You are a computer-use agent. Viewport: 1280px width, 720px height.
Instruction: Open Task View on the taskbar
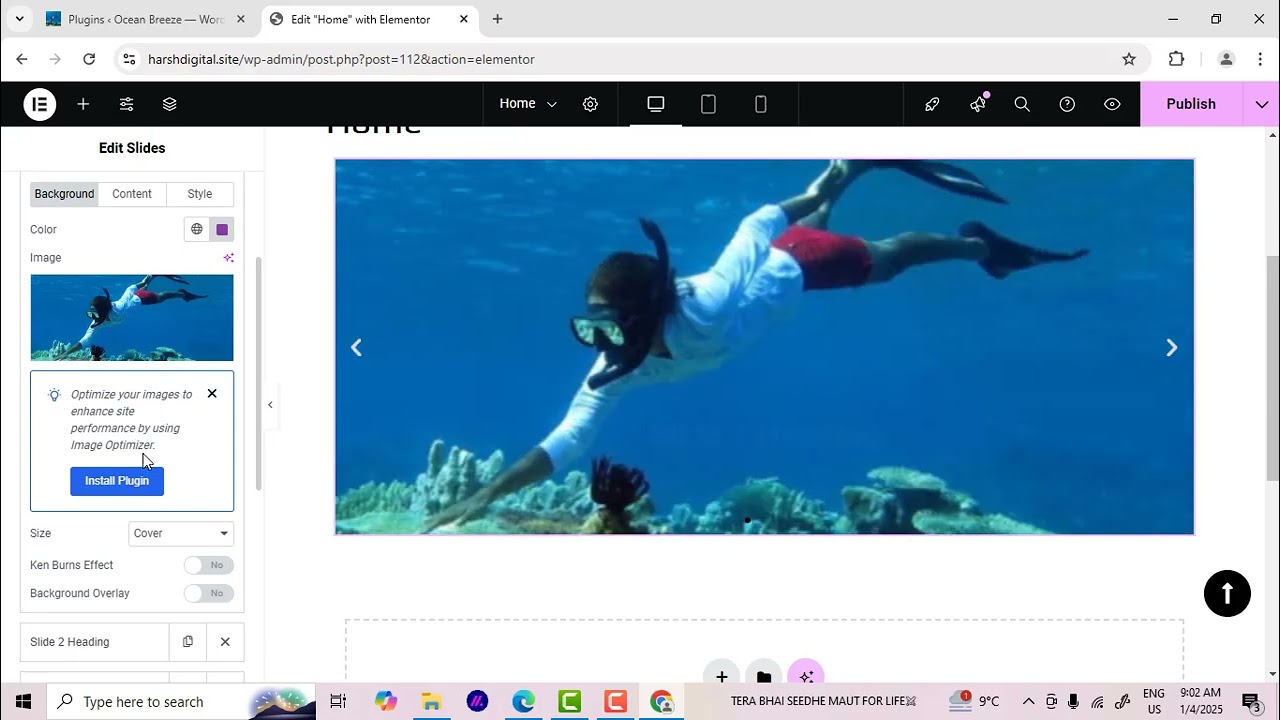click(x=338, y=701)
